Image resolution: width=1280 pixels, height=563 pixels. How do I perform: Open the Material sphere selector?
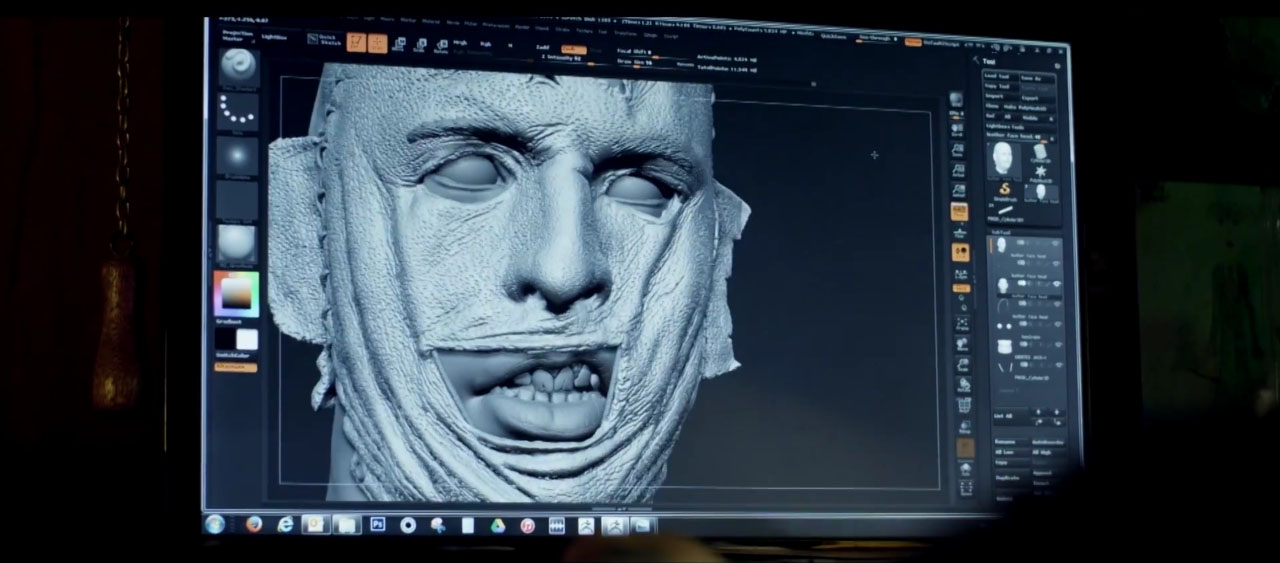(237, 244)
